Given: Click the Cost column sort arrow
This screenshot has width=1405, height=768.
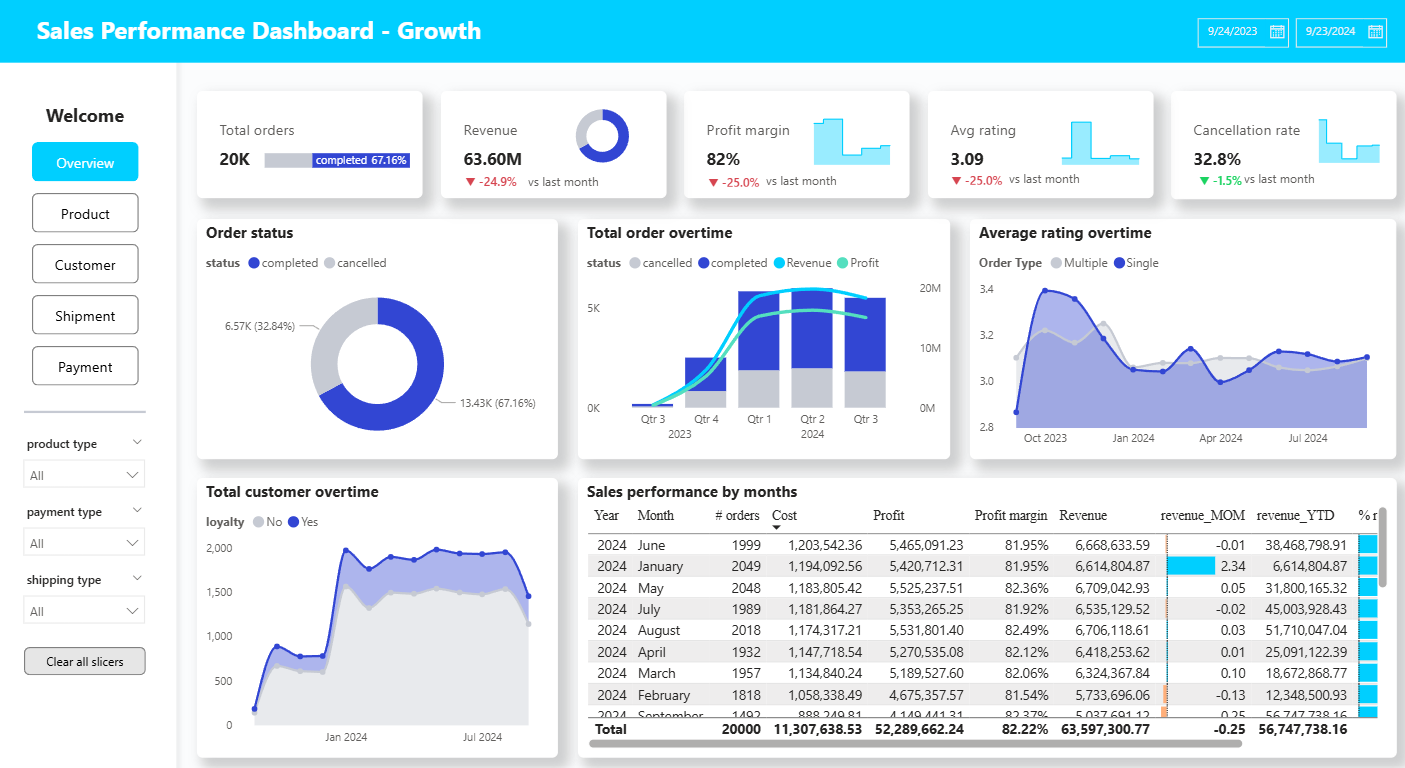Looking at the screenshot, I should [778, 527].
